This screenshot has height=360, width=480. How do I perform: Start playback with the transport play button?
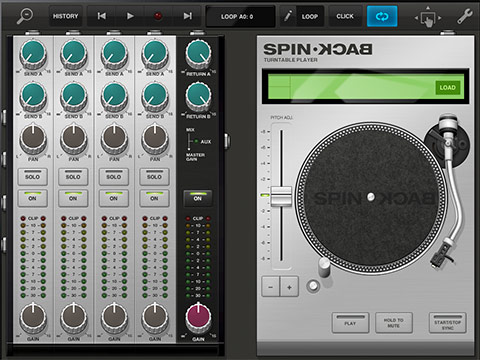click(x=130, y=16)
